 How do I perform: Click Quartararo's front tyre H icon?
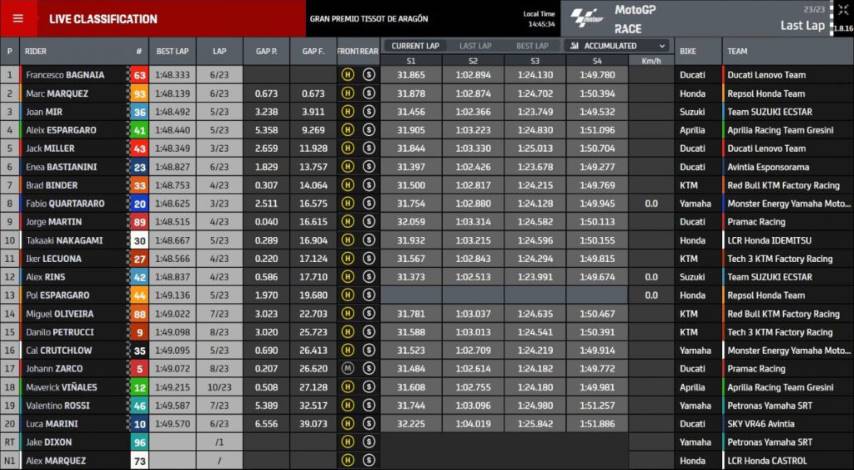click(x=347, y=204)
